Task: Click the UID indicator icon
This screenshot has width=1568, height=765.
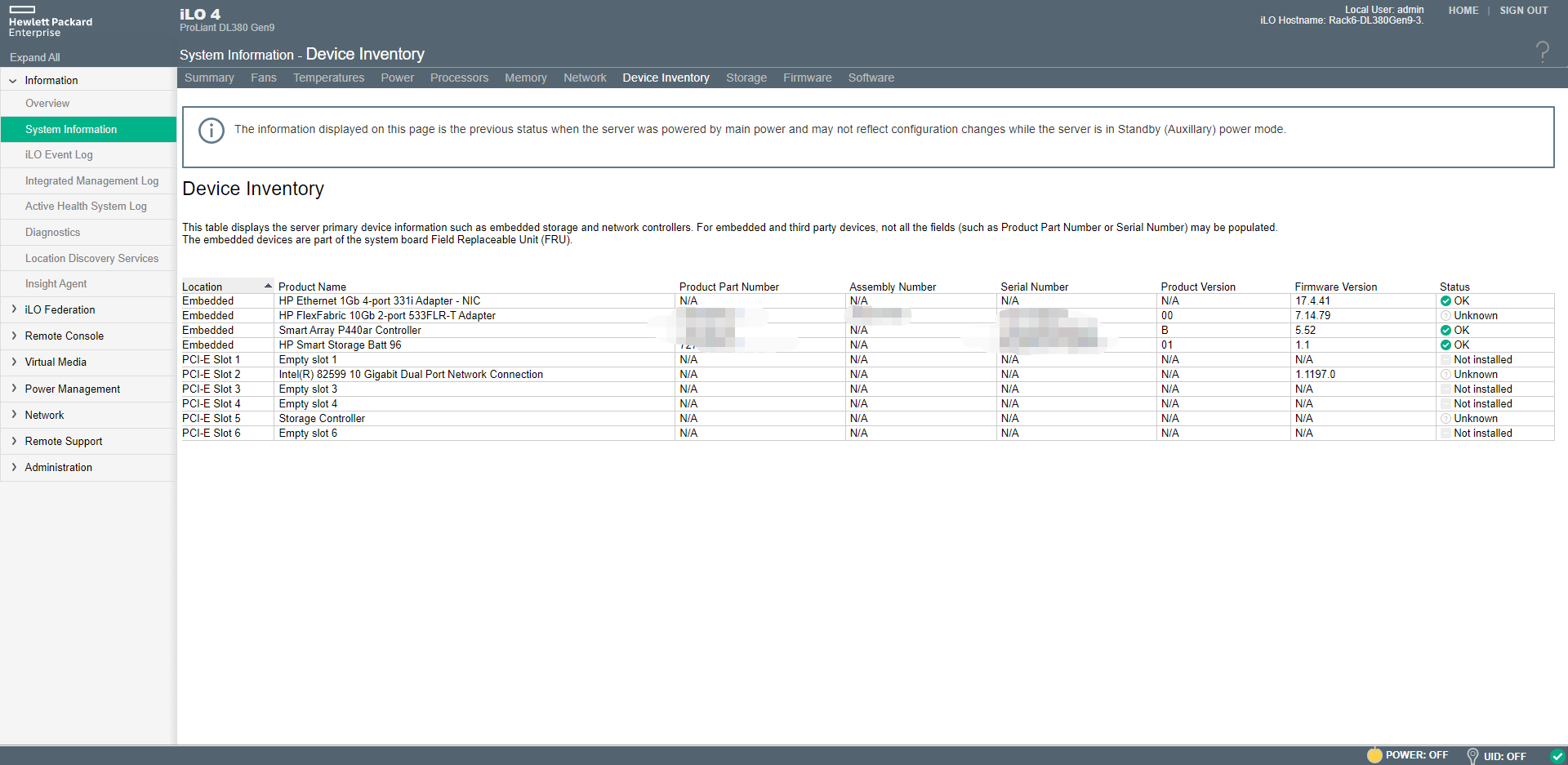Action: [1472, 756]
